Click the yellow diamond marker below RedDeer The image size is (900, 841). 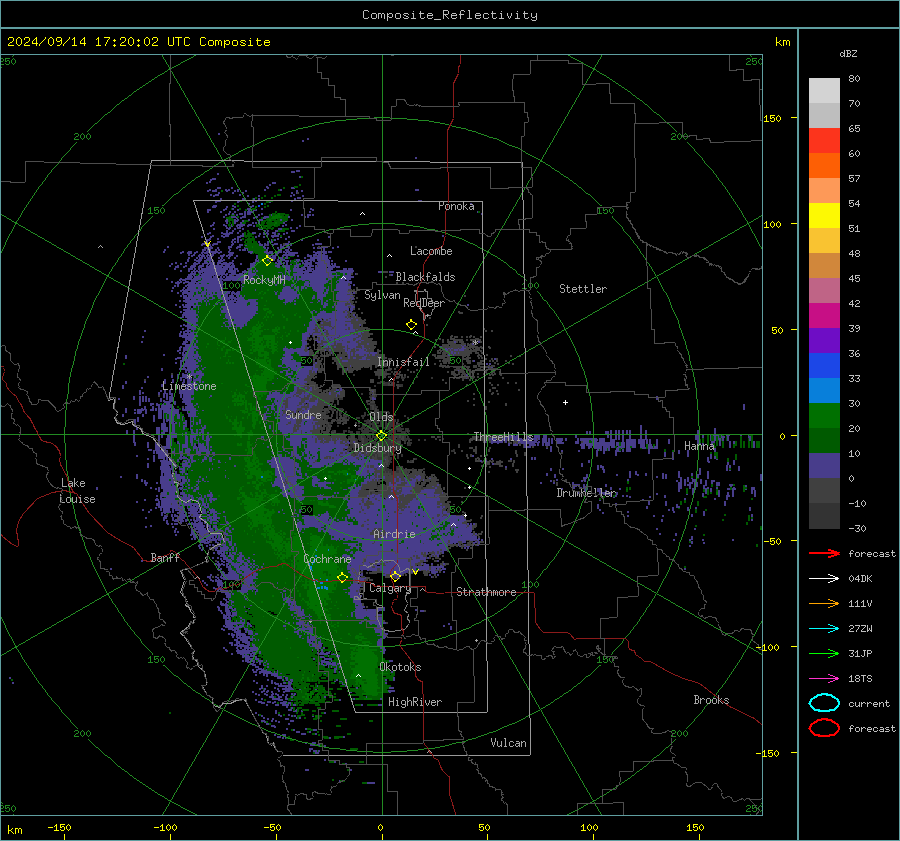click(x=411, y=325)
